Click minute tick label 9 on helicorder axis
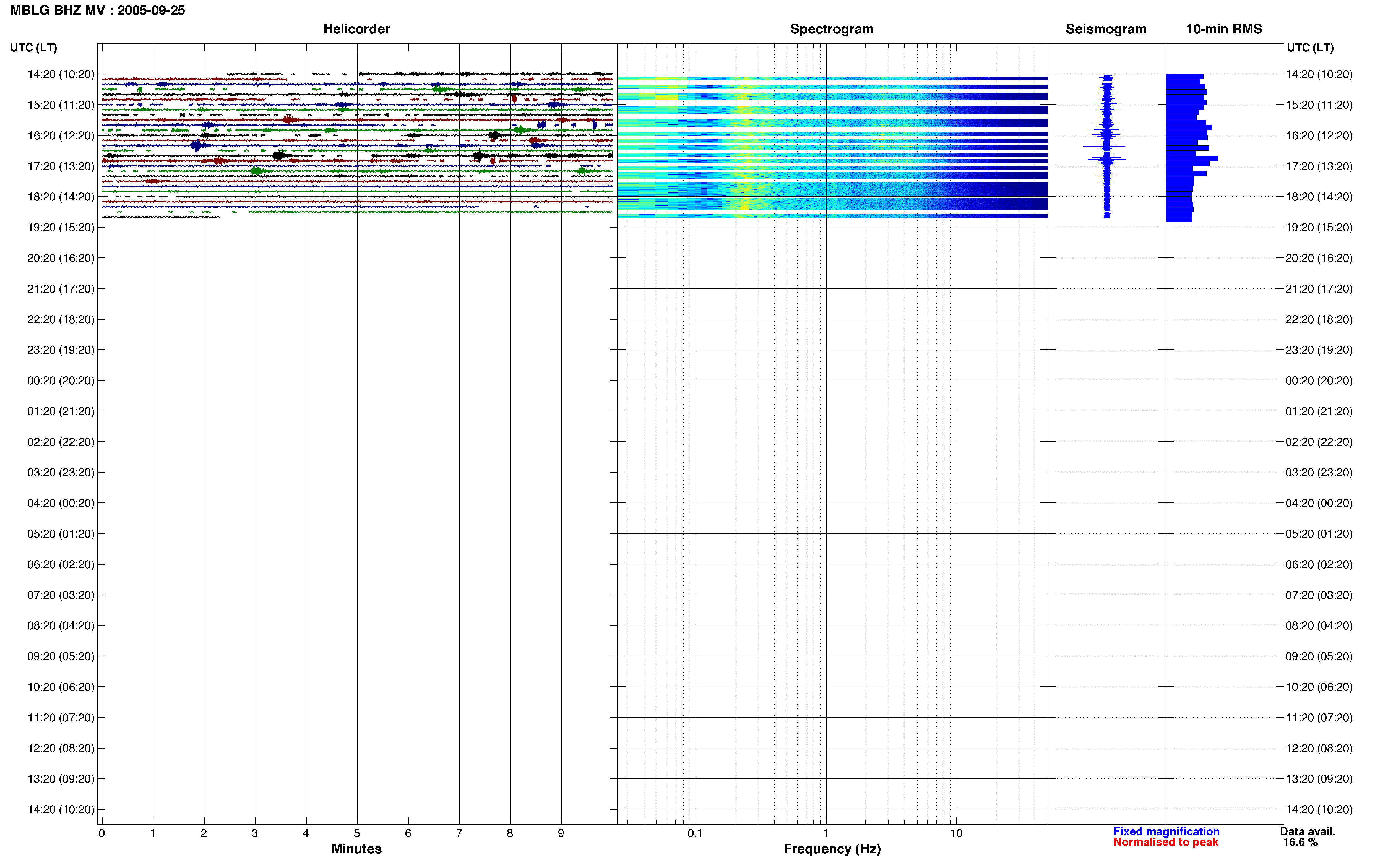 click(x=561, y=833)
